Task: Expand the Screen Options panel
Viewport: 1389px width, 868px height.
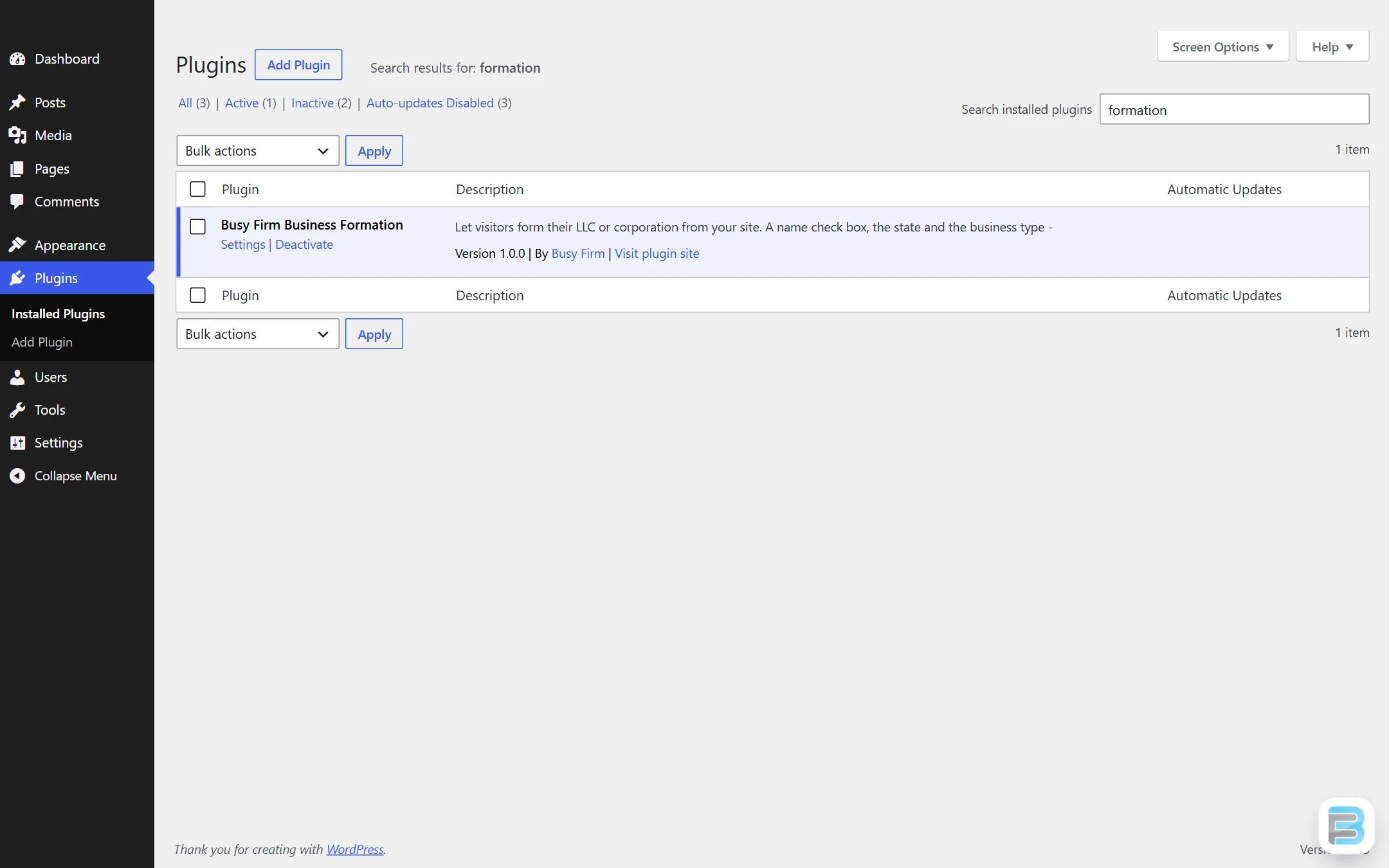Action: click(1222, 46)
